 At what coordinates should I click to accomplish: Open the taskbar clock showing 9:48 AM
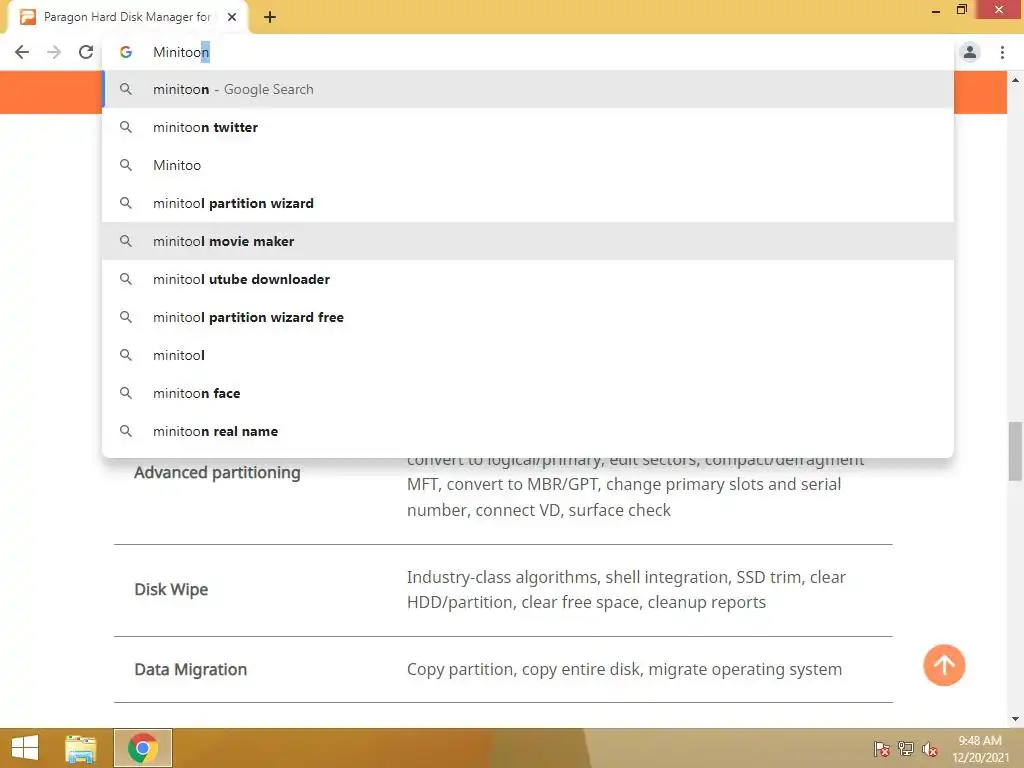click(980, 749)
